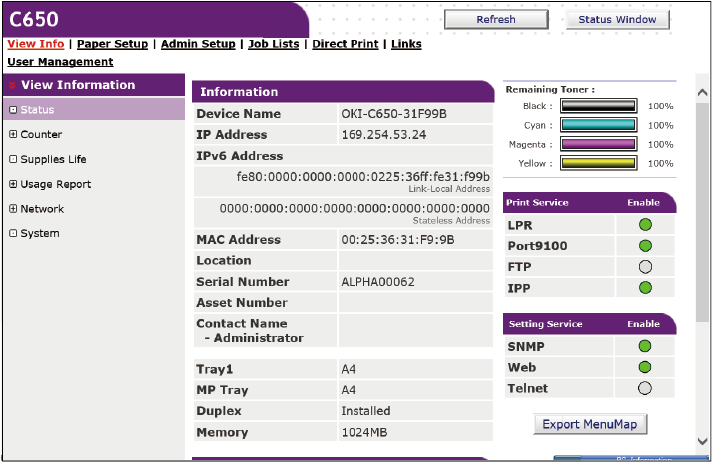
Task: Expand the Network menu node
Action: click(13, 209)
